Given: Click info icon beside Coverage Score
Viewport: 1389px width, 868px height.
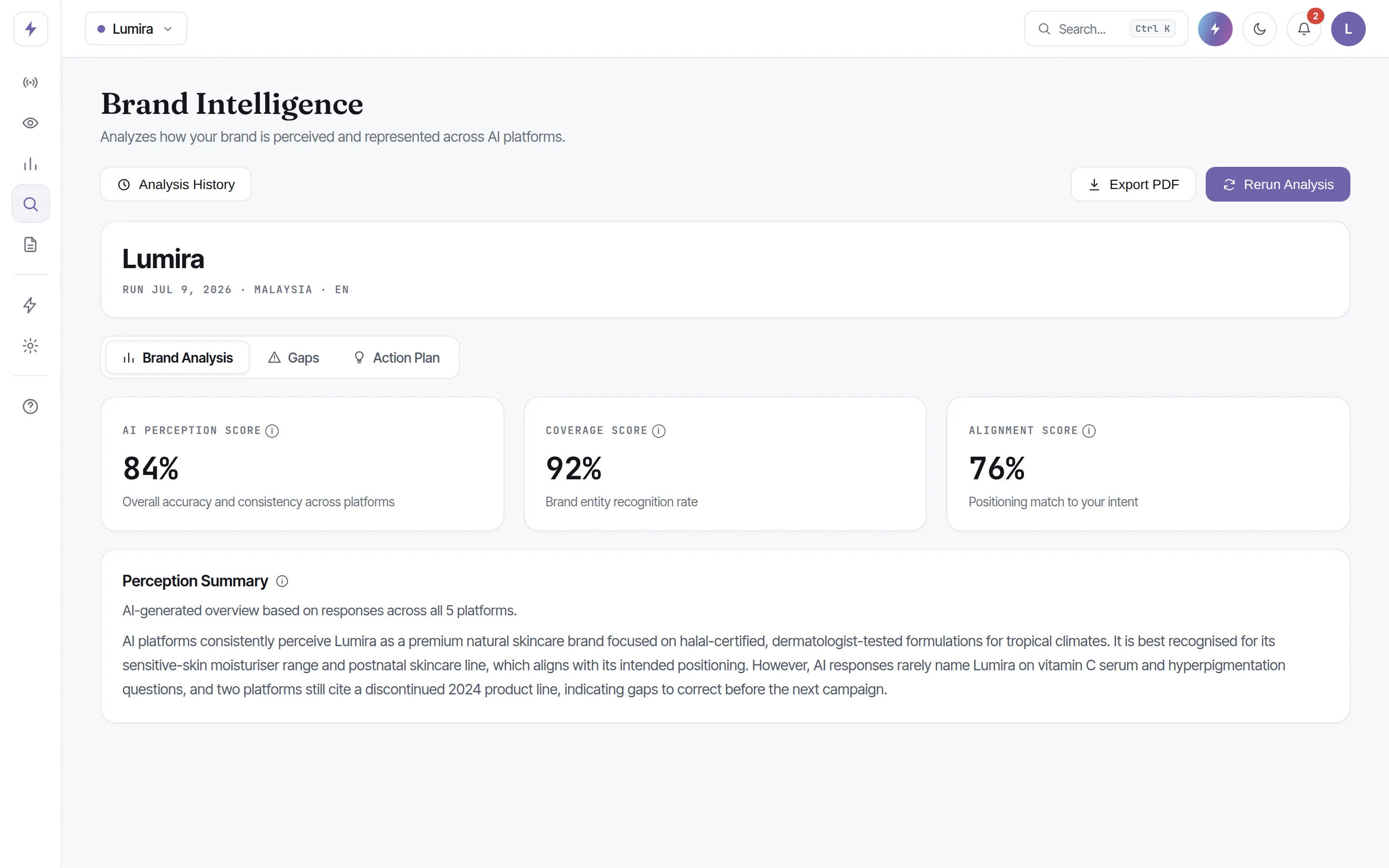Looking at the screenshot, I should click(659, 431).
